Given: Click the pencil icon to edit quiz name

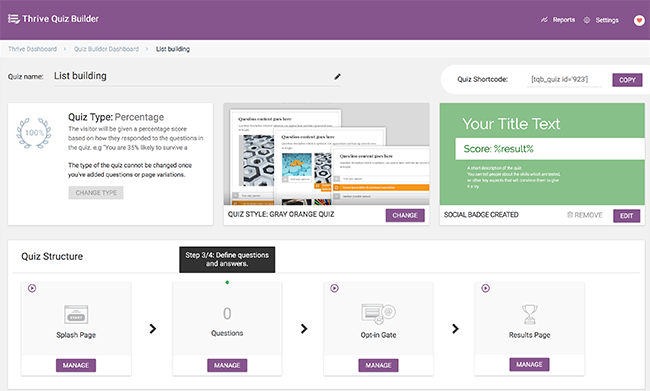Looking at the screenshot, I should click(x=337, y=77).
